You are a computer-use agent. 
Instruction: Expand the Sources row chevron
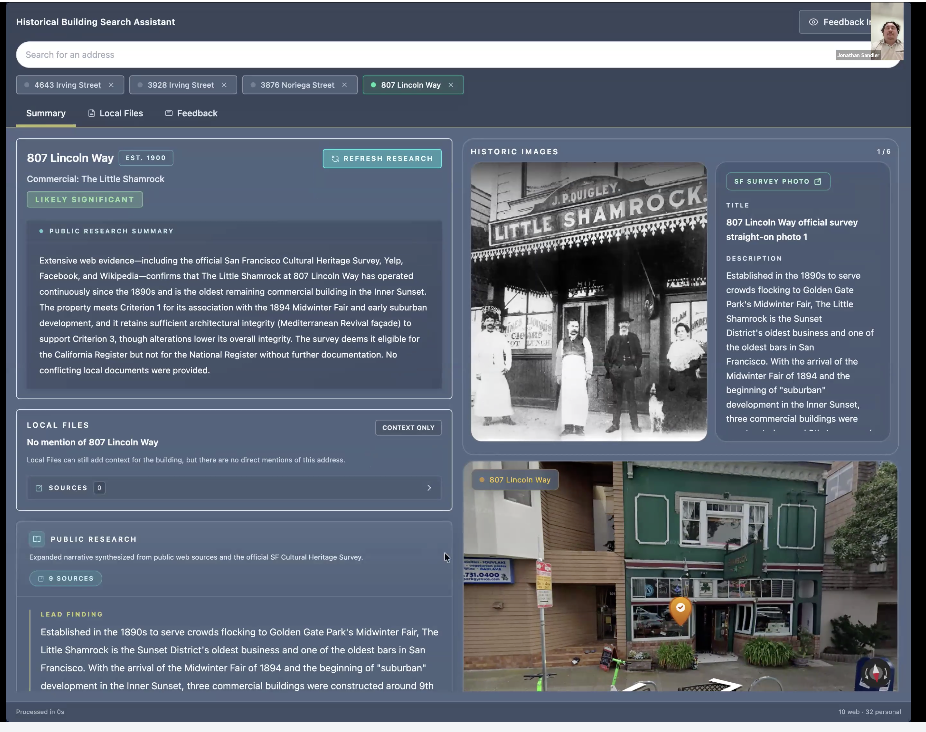click(429, 488)
